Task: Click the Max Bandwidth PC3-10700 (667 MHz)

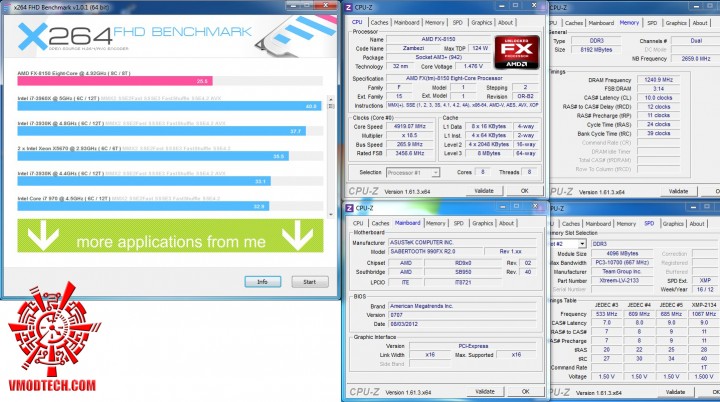Action: [x=622, y=263]
